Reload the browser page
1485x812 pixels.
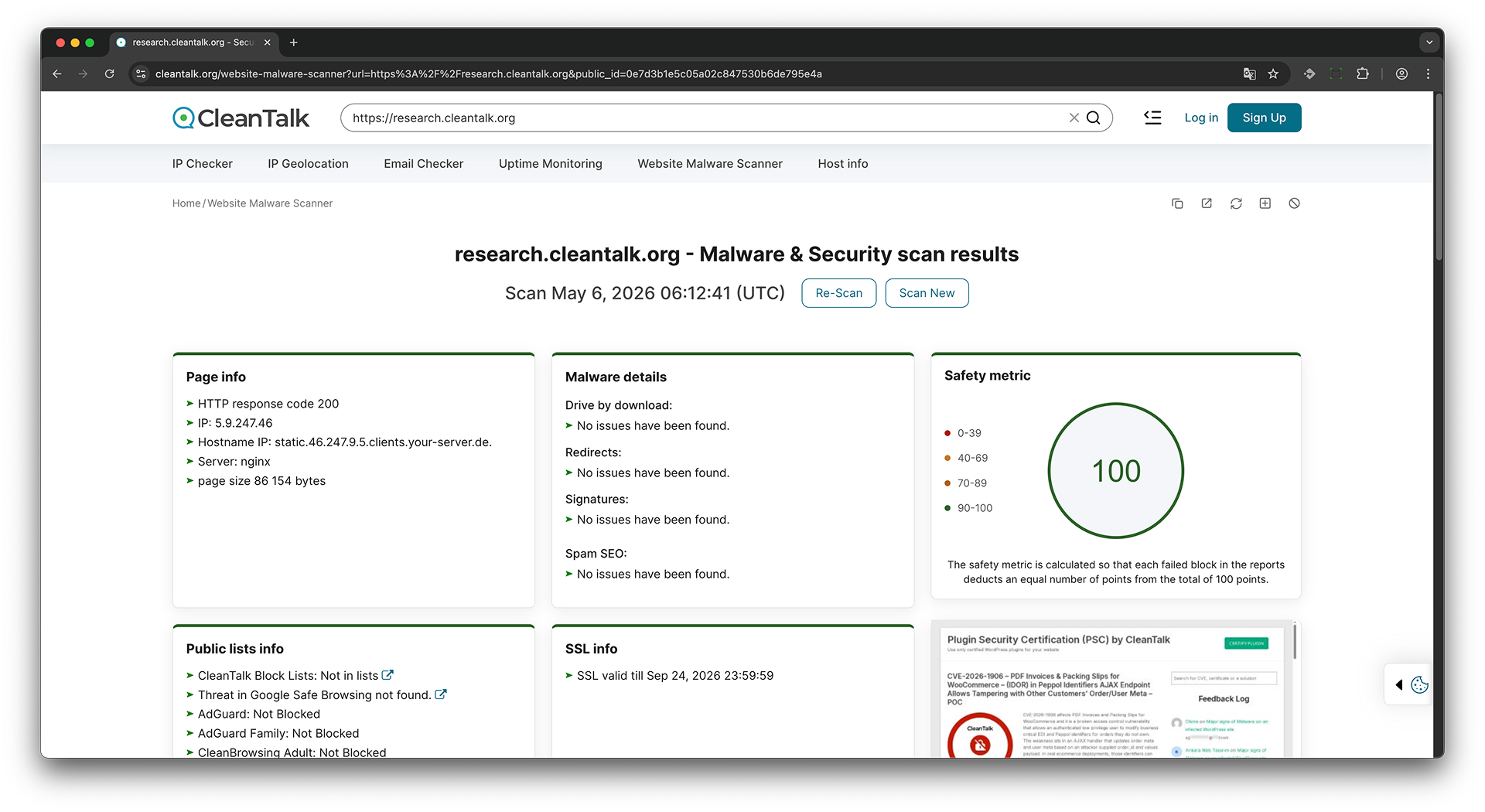pos(110,73)
